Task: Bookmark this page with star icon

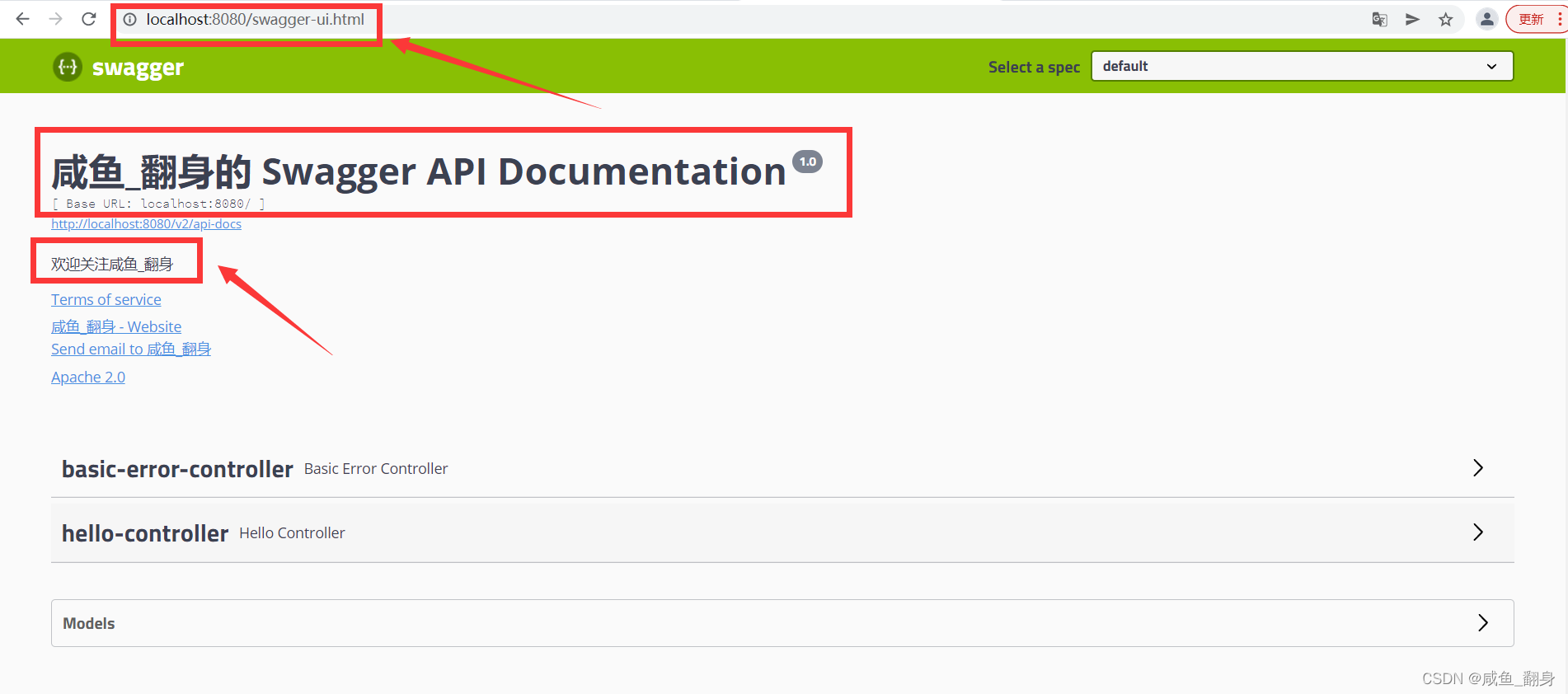Action: (x=1446, y=20)
